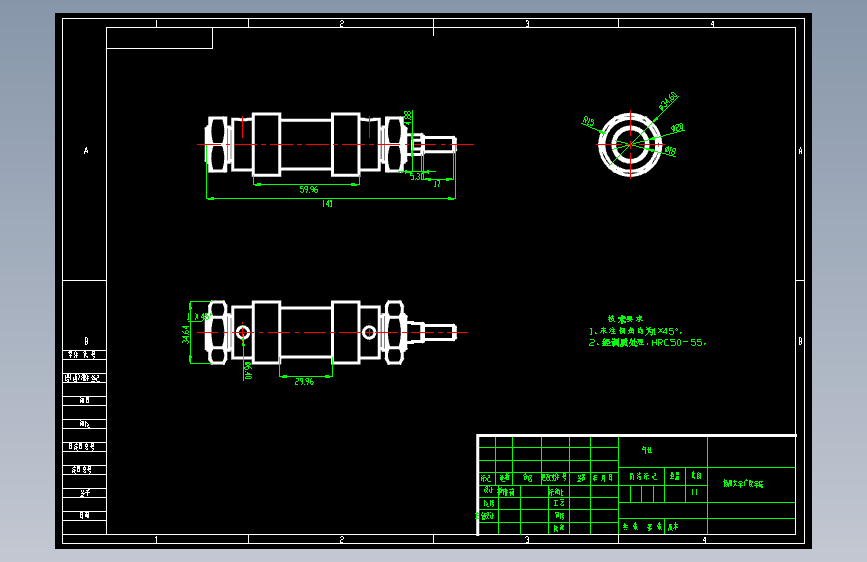Click the 年月日 date header cell

[603, 477]
